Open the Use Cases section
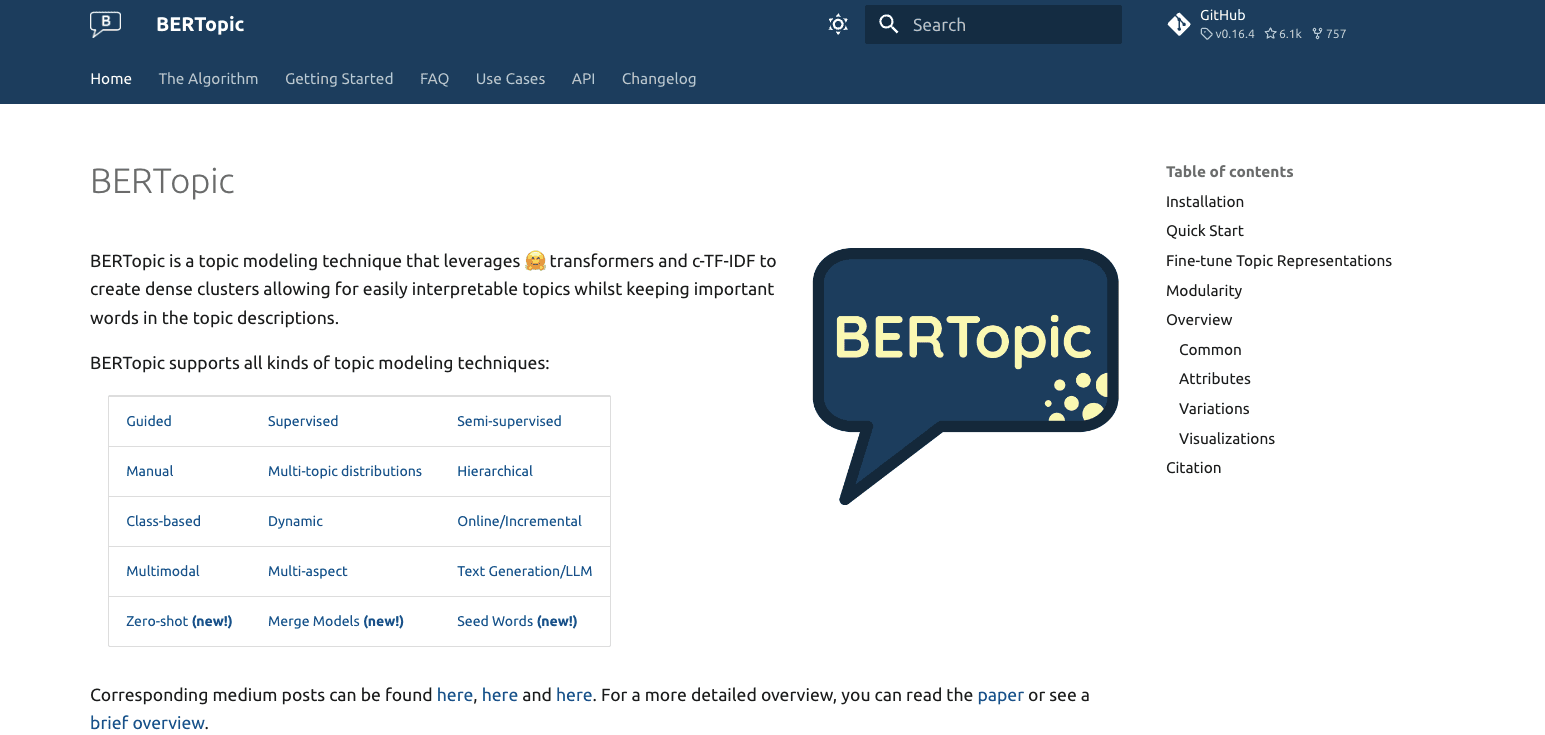 (x=510, y=78)
